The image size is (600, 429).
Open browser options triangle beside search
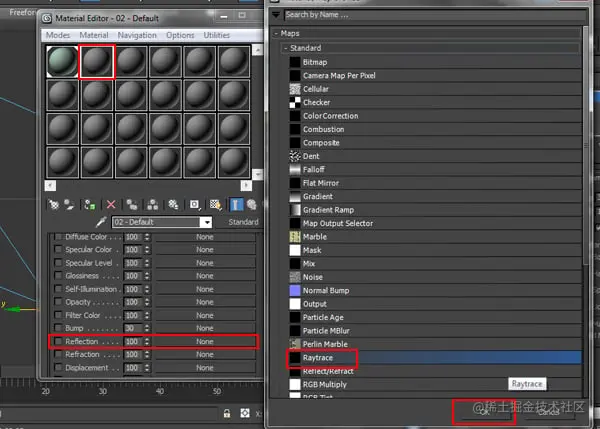(x=276, y=15)
